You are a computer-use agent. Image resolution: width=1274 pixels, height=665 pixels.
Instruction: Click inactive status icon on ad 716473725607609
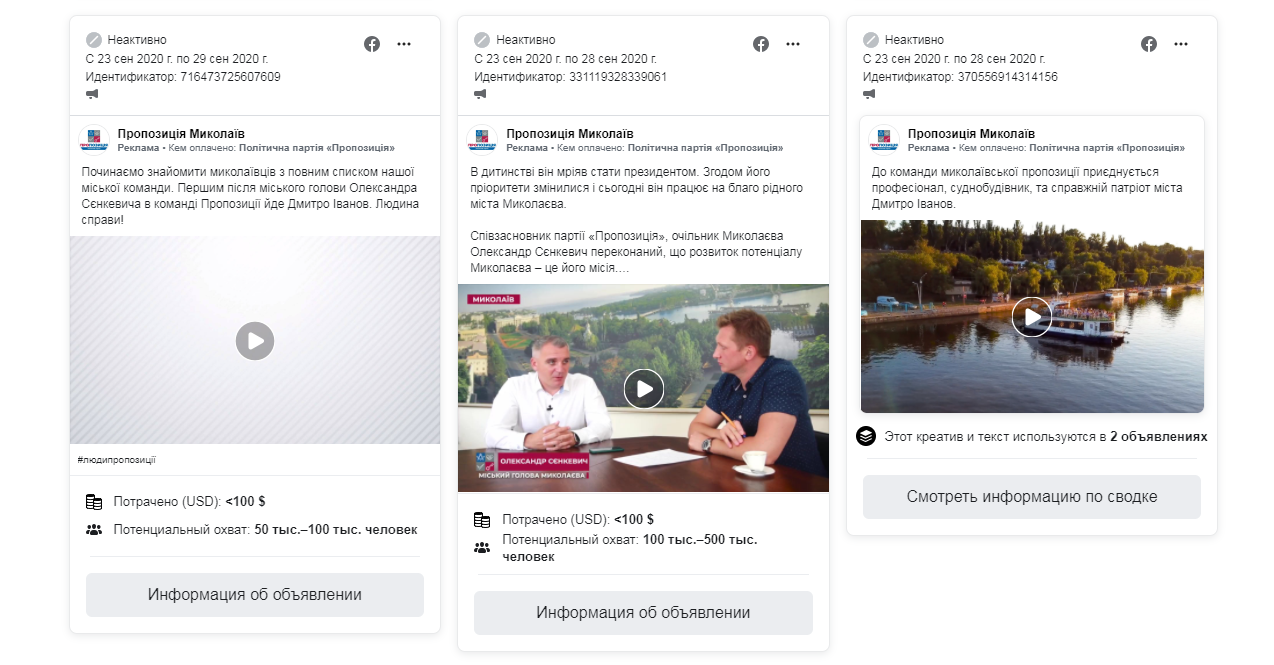(x=94, y=40)
